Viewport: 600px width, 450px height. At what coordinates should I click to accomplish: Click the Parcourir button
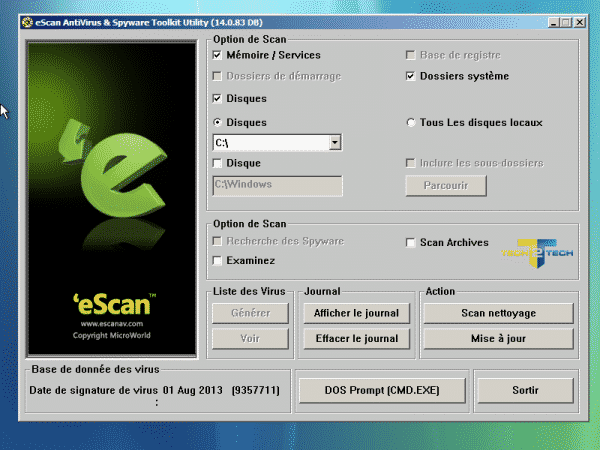click(446, 186)
